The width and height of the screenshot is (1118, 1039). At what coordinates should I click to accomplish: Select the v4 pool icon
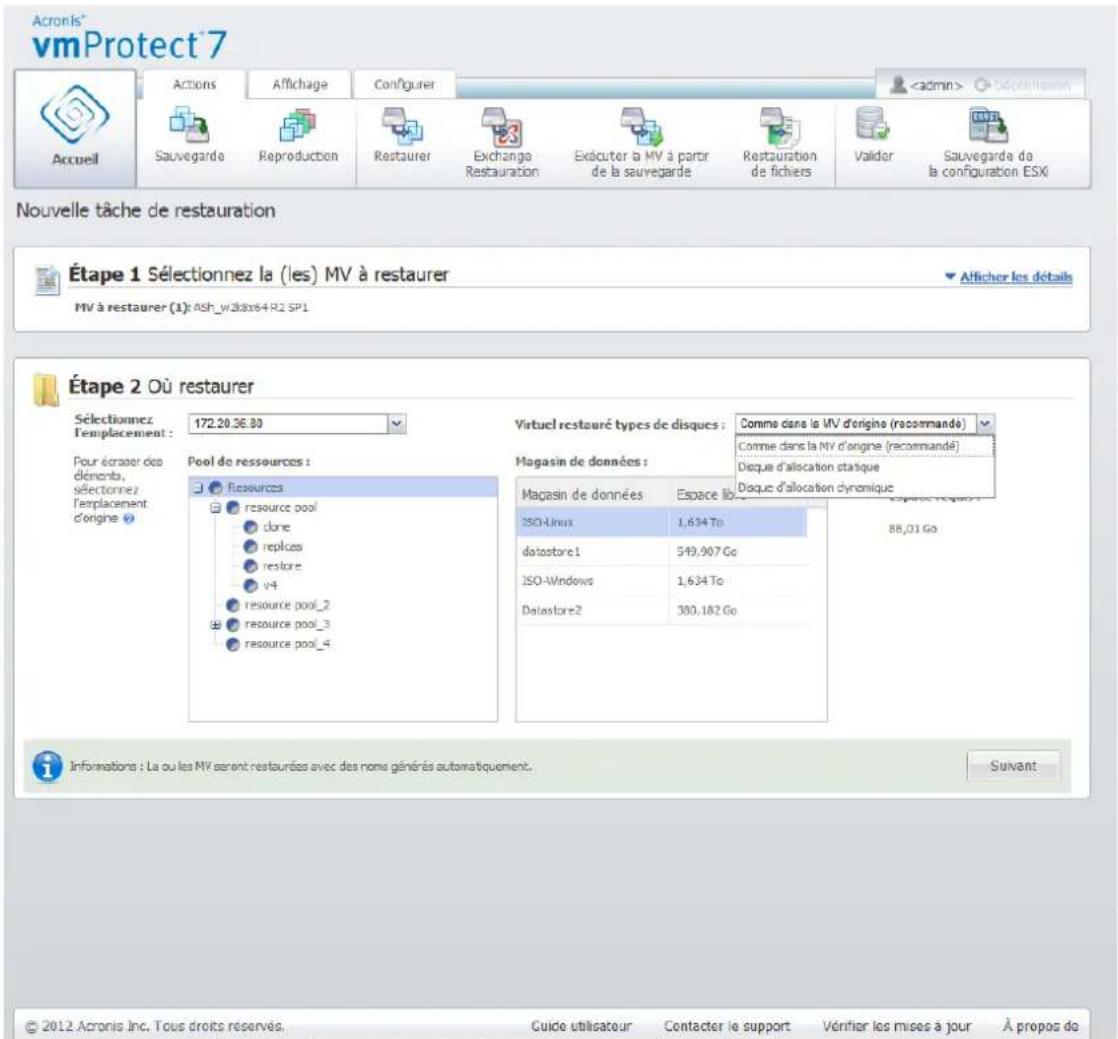[250, 585]
